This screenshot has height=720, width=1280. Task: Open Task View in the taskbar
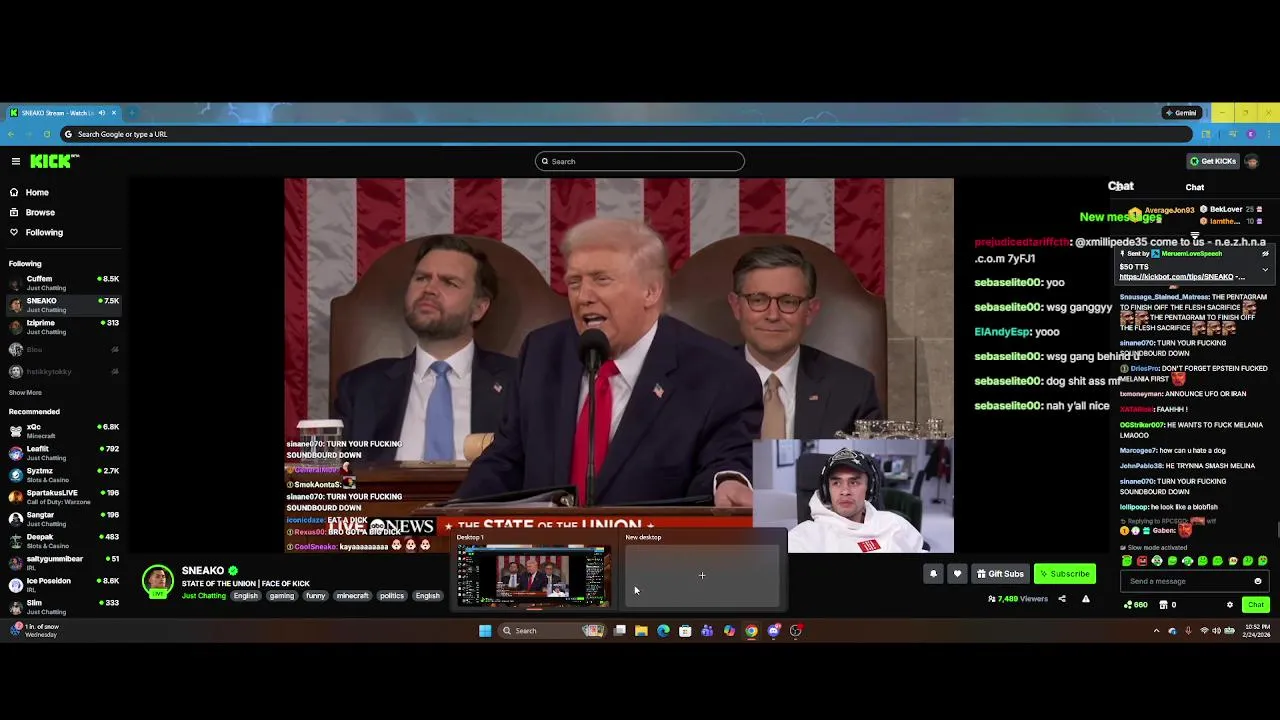point(620,631)
